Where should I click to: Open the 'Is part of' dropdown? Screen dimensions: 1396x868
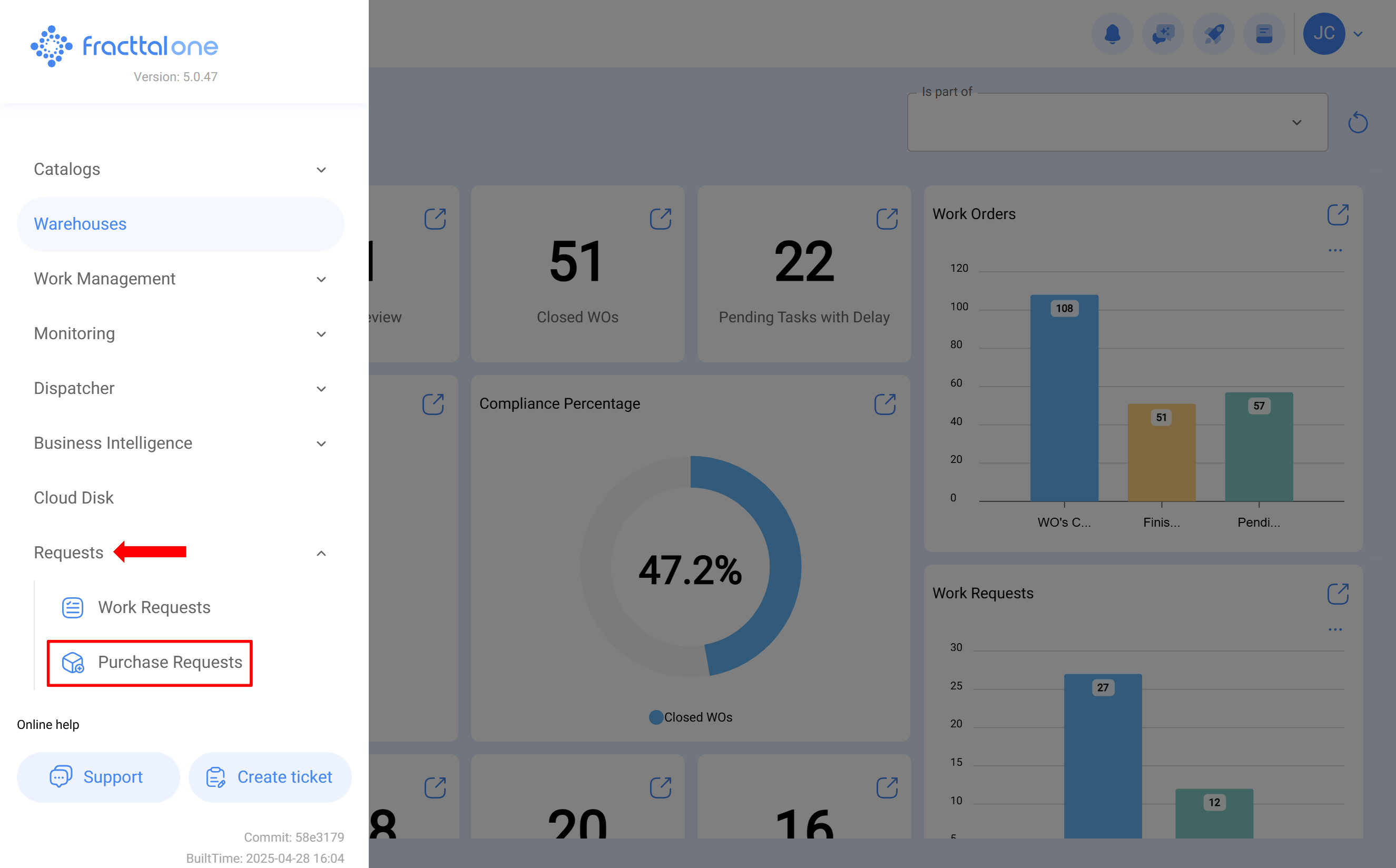1117,122
